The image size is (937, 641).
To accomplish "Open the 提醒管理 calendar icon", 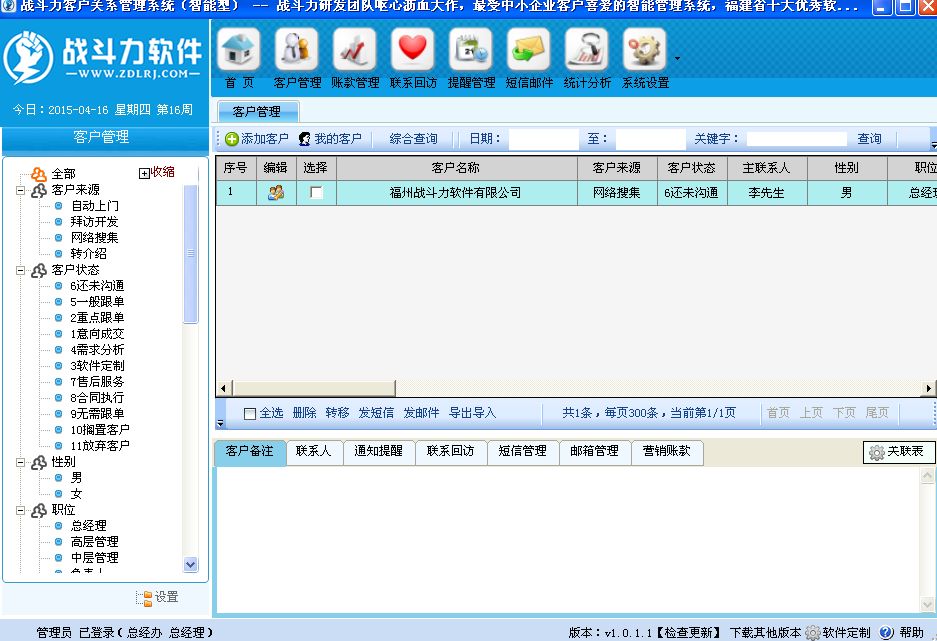I will 470,49.
